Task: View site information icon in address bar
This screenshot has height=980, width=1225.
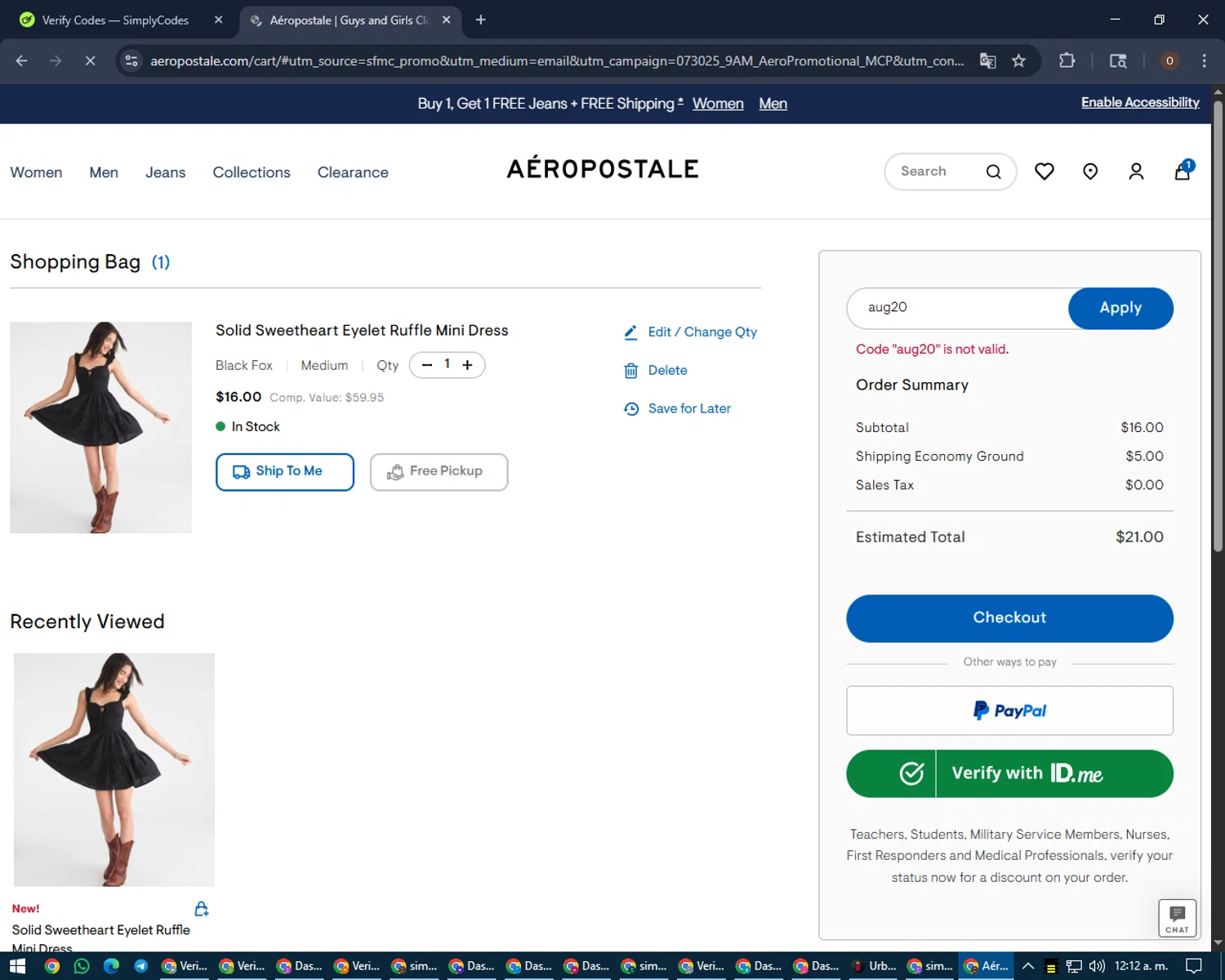Action: click(x=131, y=60)
